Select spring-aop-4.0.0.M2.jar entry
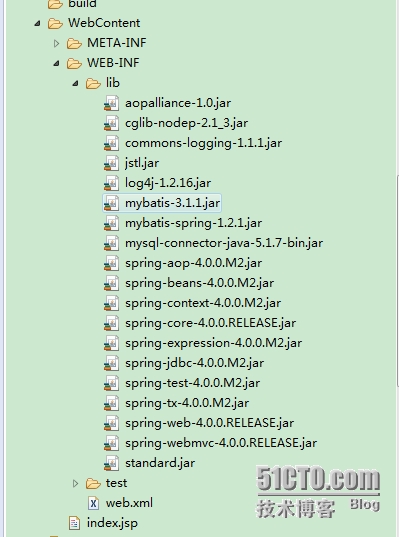The height and width of the screenshot is (537, 399). [194, 263]
